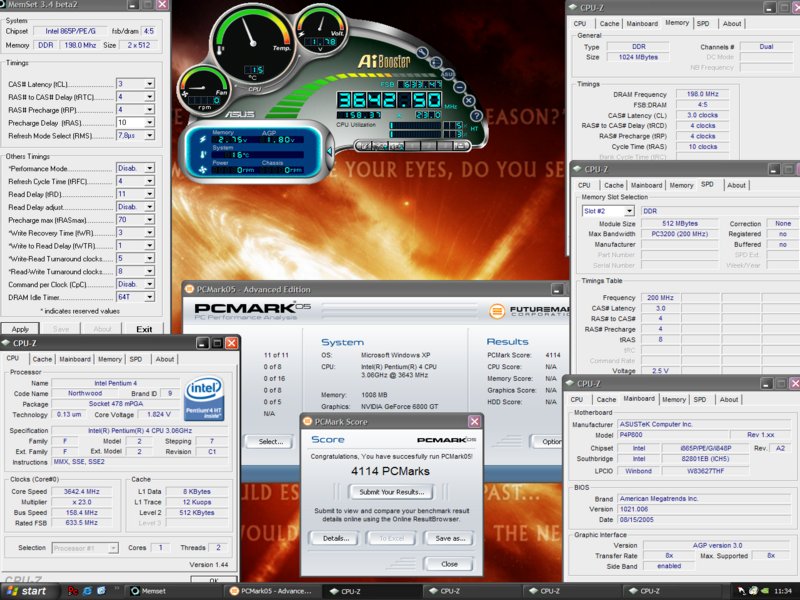Click Show Desktop quick launch icon
800x600 pixels.
pos(101,591)
